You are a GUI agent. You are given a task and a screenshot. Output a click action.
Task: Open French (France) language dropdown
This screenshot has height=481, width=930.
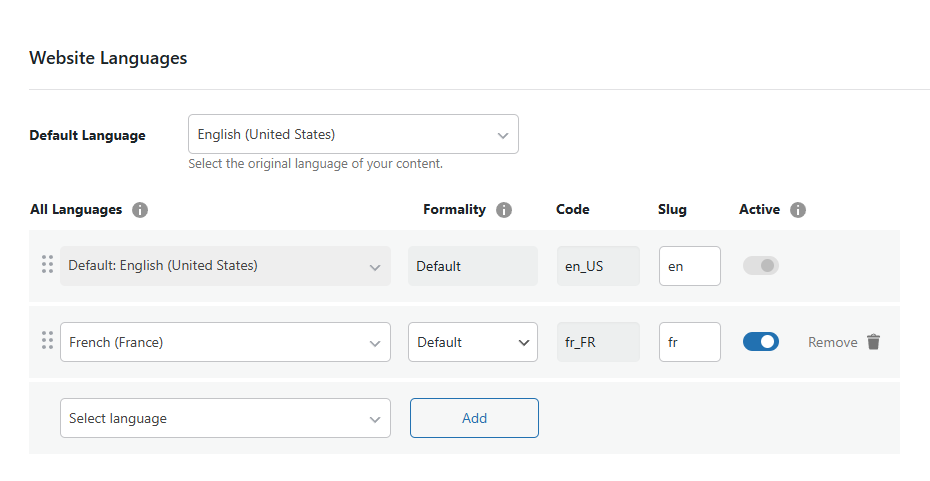click(225, 342)
